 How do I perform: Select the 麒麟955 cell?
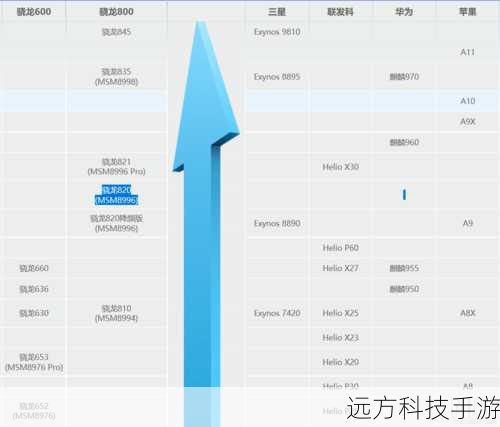(x=404, y=268)
